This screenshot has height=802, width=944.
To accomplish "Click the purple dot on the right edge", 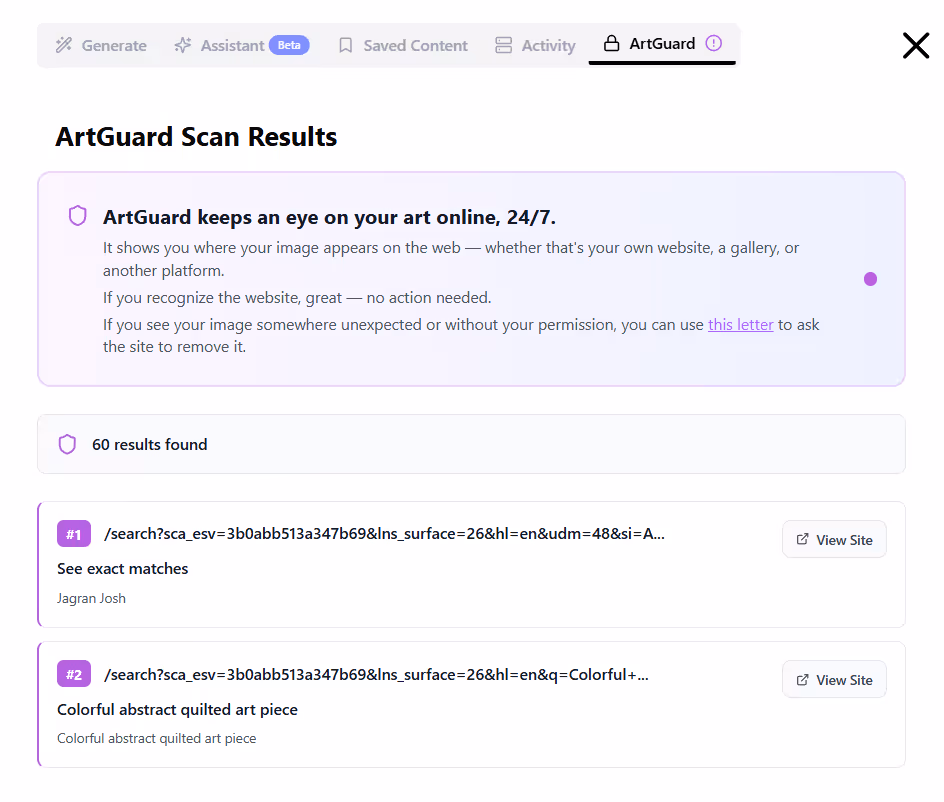I will (x=870, y=279).
